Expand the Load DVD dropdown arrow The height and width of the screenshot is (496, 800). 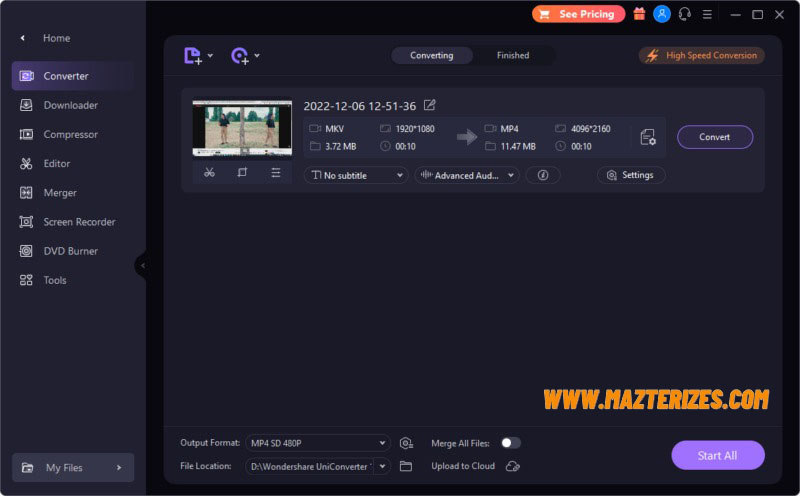pos(257,56)
